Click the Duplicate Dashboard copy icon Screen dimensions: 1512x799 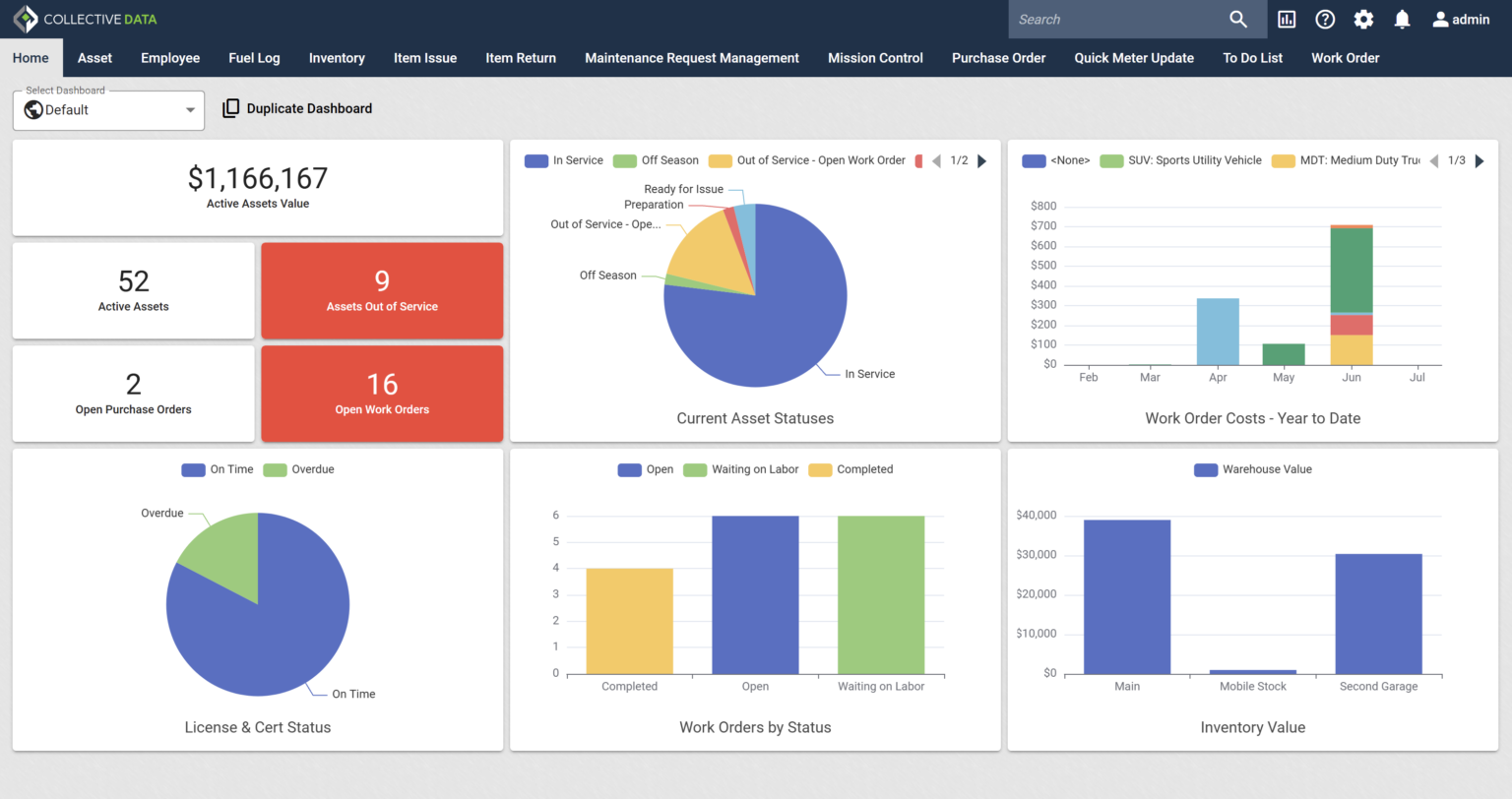pyautogui.click(x=230, y=108)
